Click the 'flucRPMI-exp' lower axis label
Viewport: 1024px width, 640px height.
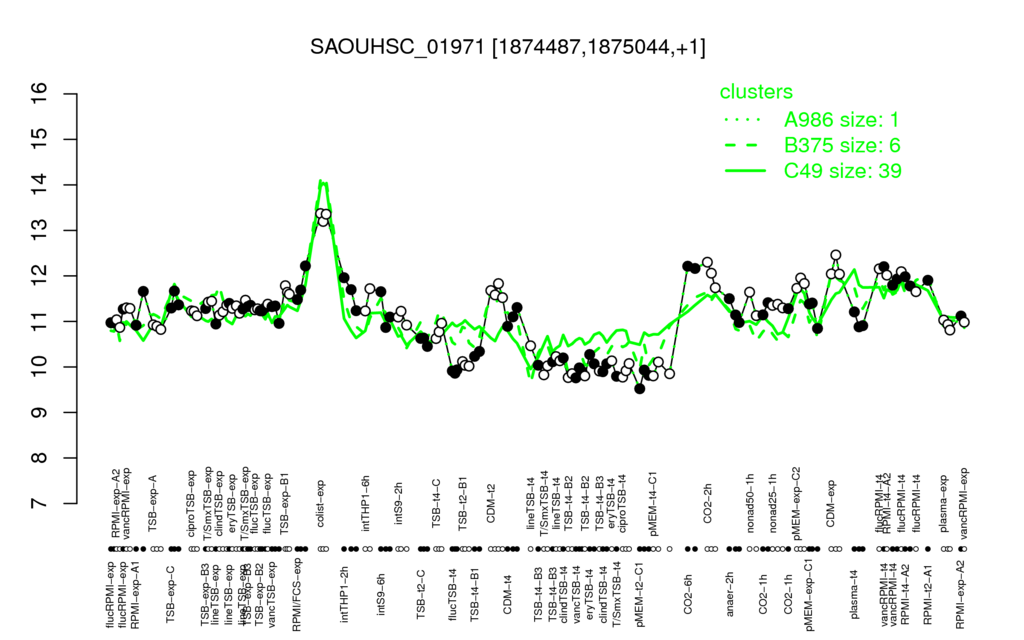tap(110, 594)
